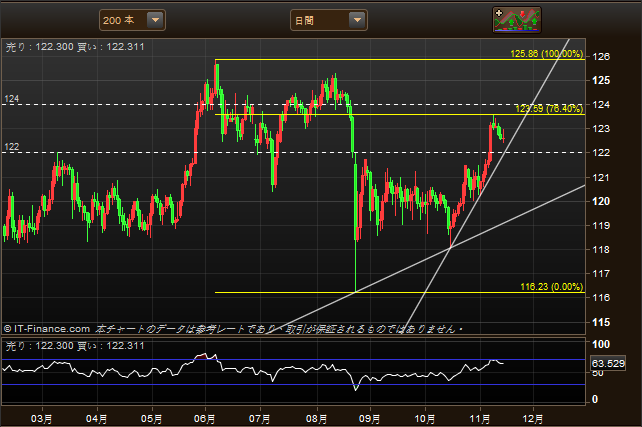Viewport: 642px width, 427px height.
Task: Click the 120 price axis label
Action: [601, 201]
